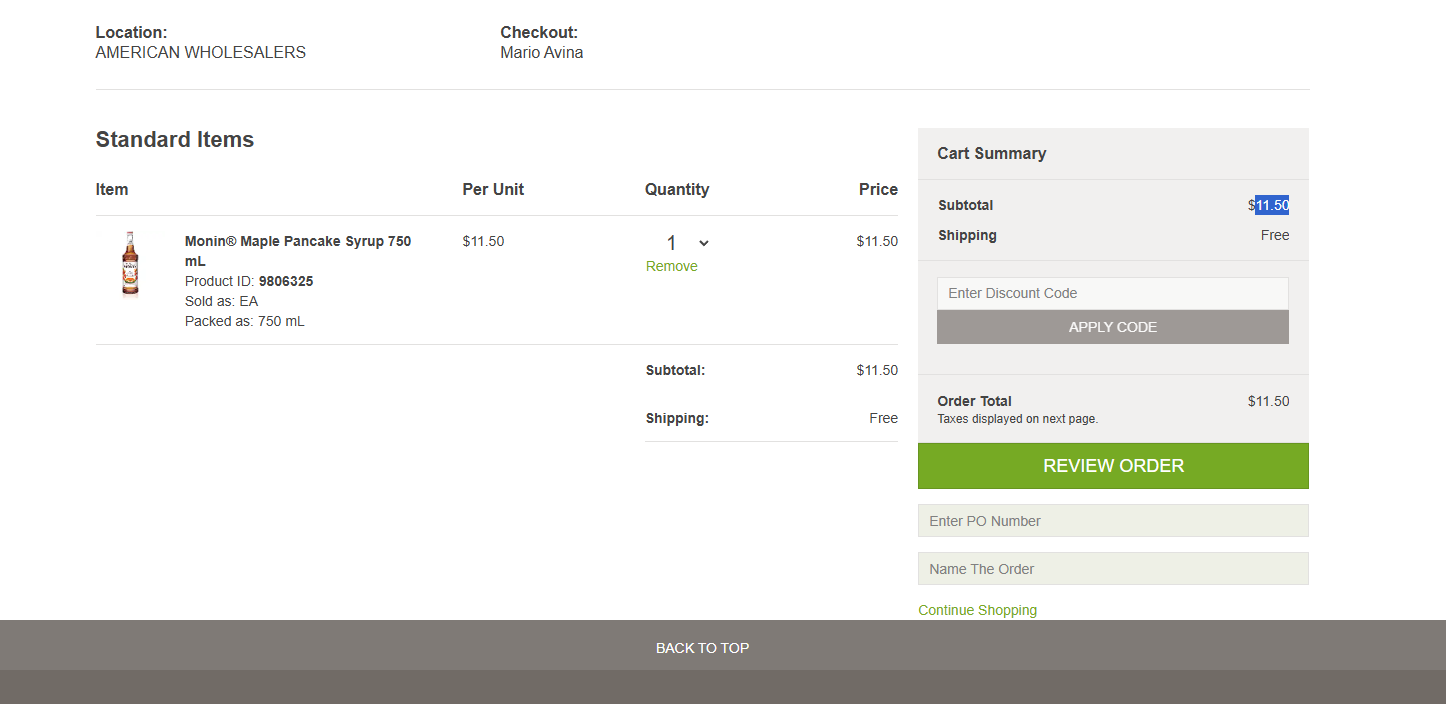Open the Monin Maple Pancake Syrup product title
This screenshot has width=1446, height=704.
tap(298, 251)
